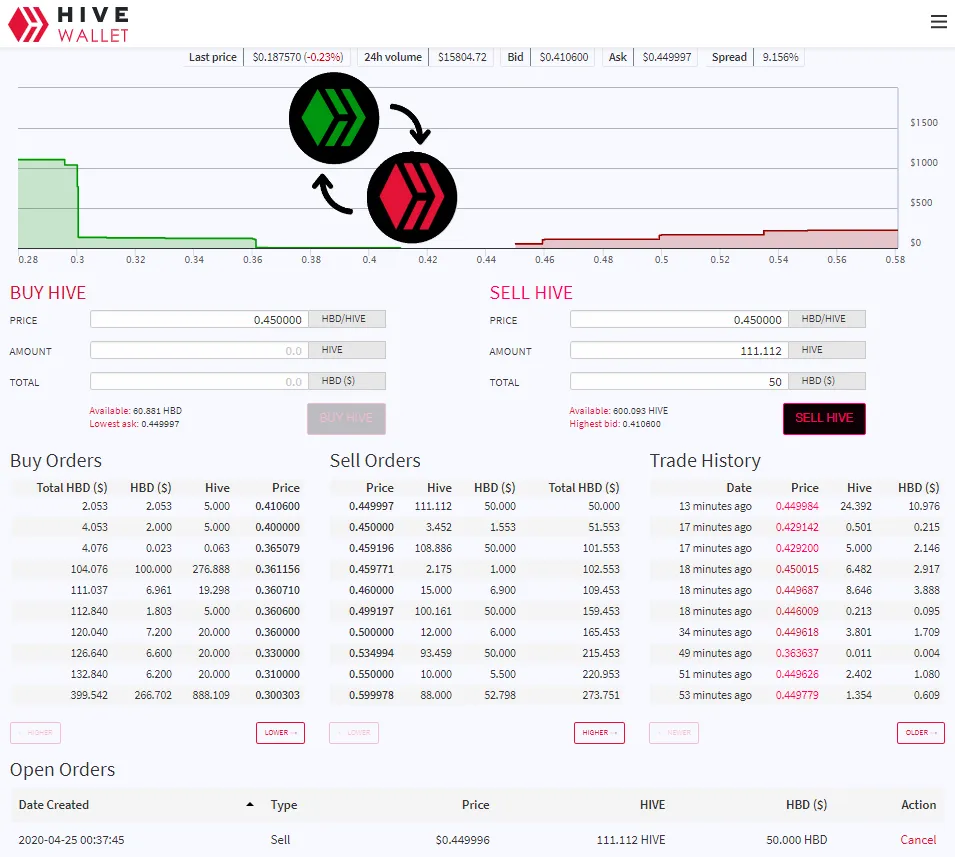Click the Buy Hive amount field
955x857 pixels.
(199, 350)
